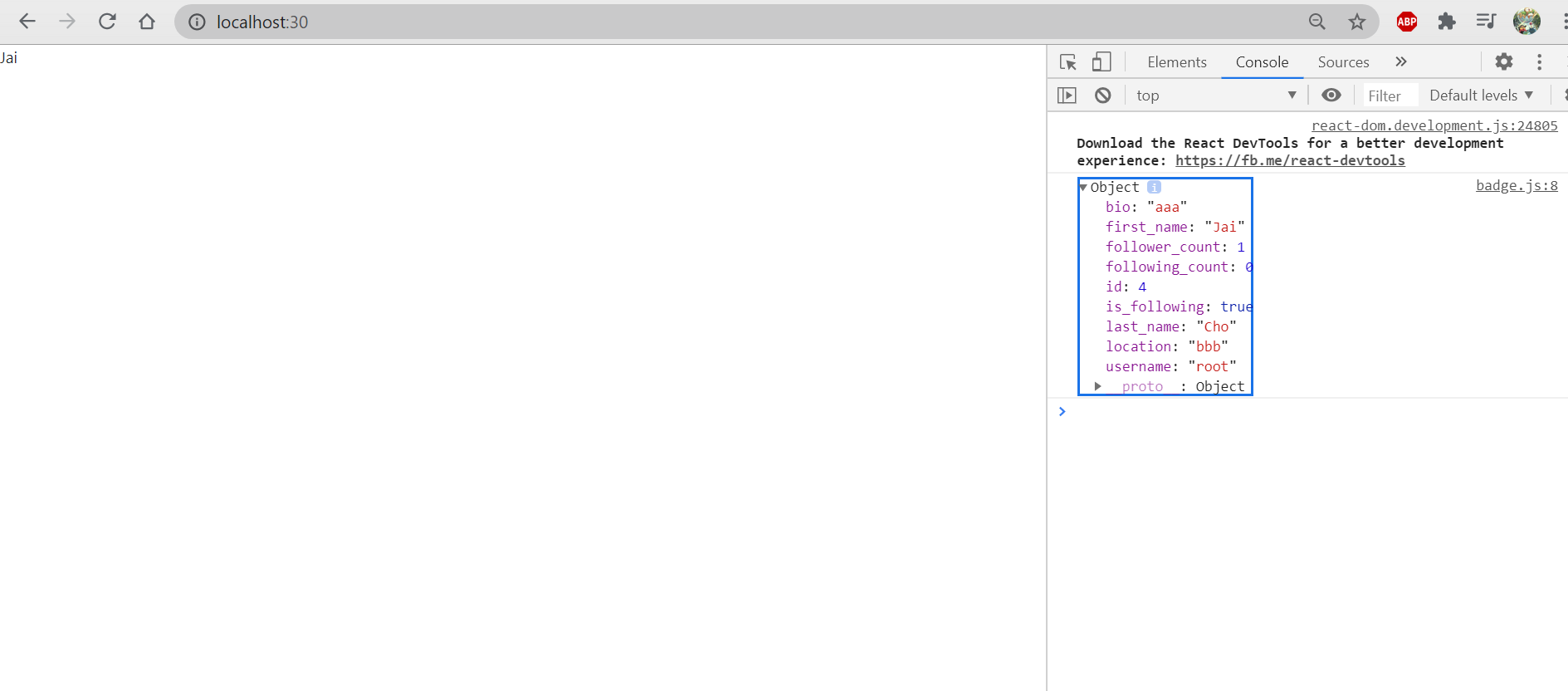Open the media controls playlist icon
Image resolution: width=1568 pixels, height=691 pixels.
click(x=1486, y=22)
